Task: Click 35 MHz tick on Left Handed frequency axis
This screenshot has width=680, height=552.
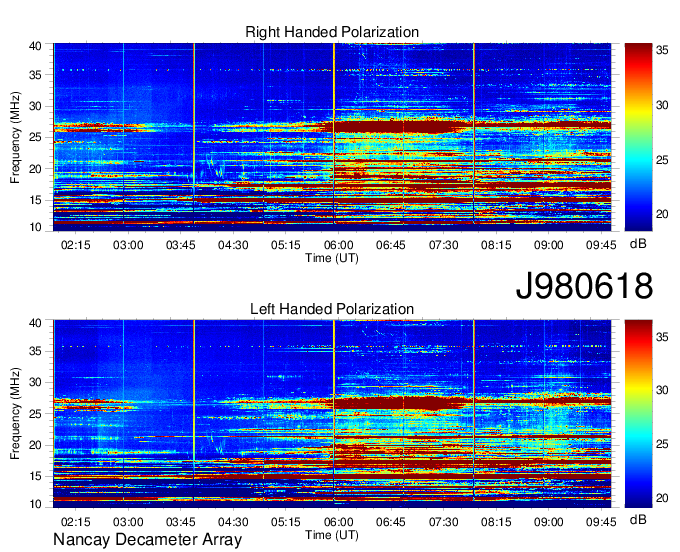Action: [x=35, y=351]
